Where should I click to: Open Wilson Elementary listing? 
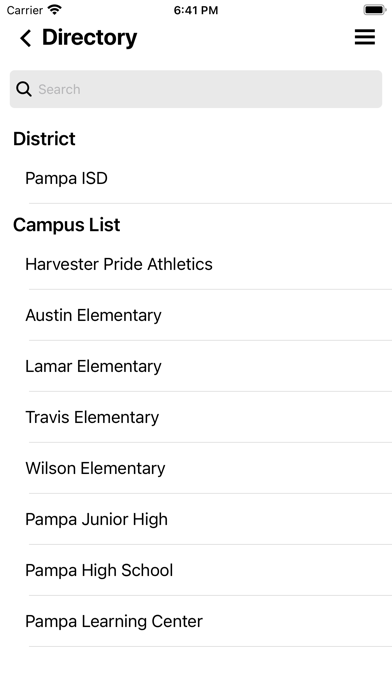point(196,469)
